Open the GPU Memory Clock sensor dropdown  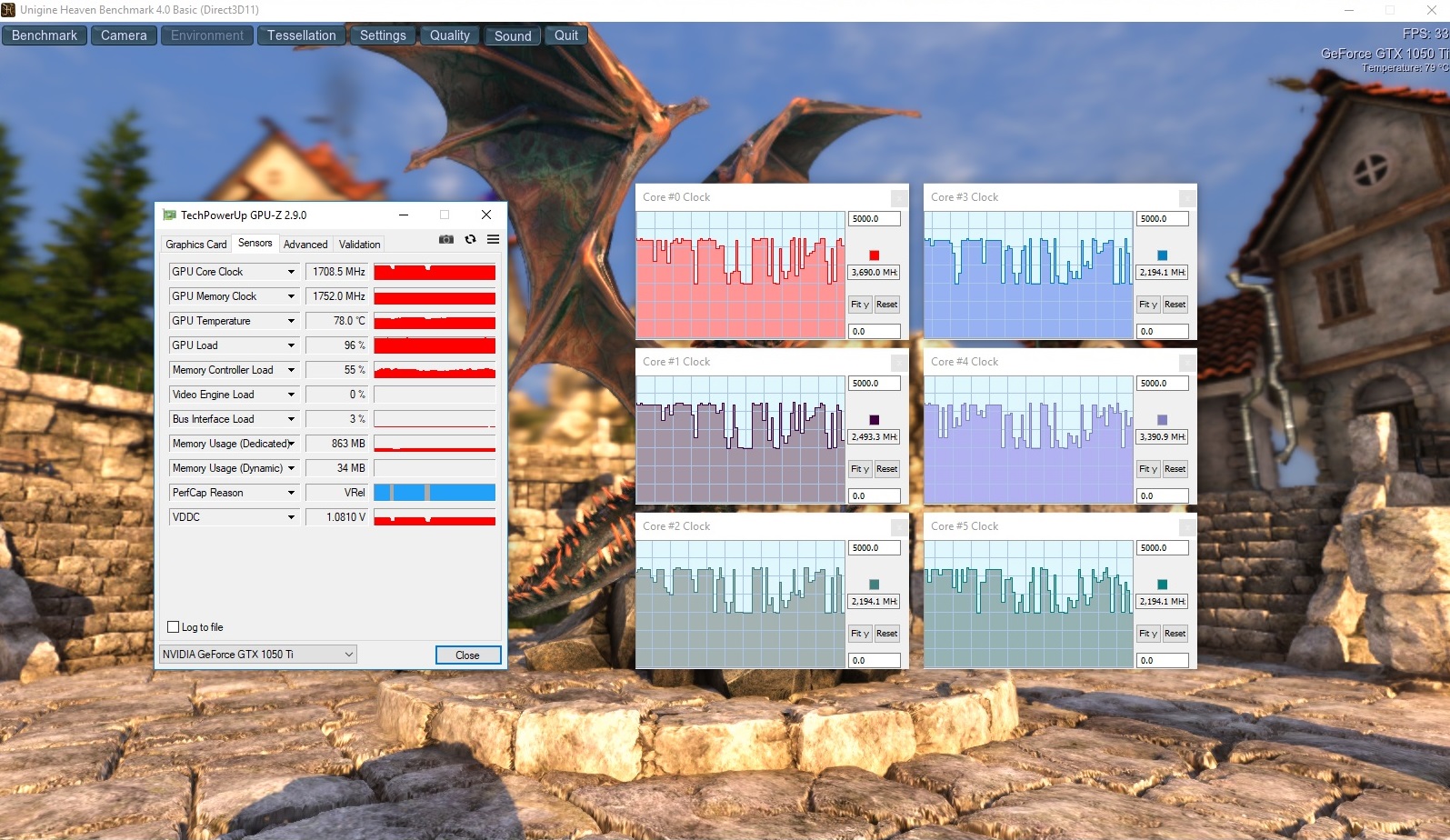(x=291, y=296)
